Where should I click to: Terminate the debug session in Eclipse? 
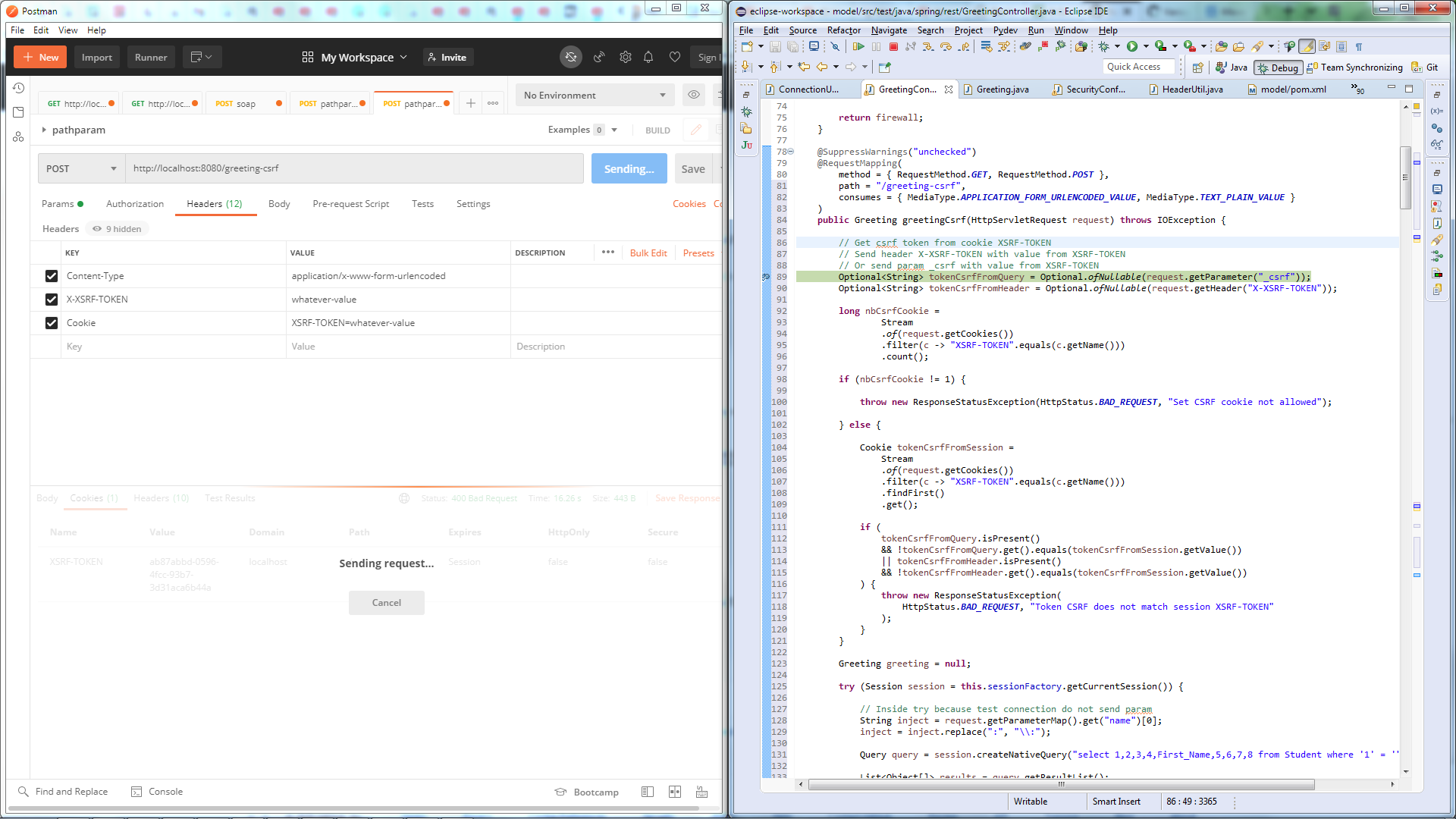[893, 46]
